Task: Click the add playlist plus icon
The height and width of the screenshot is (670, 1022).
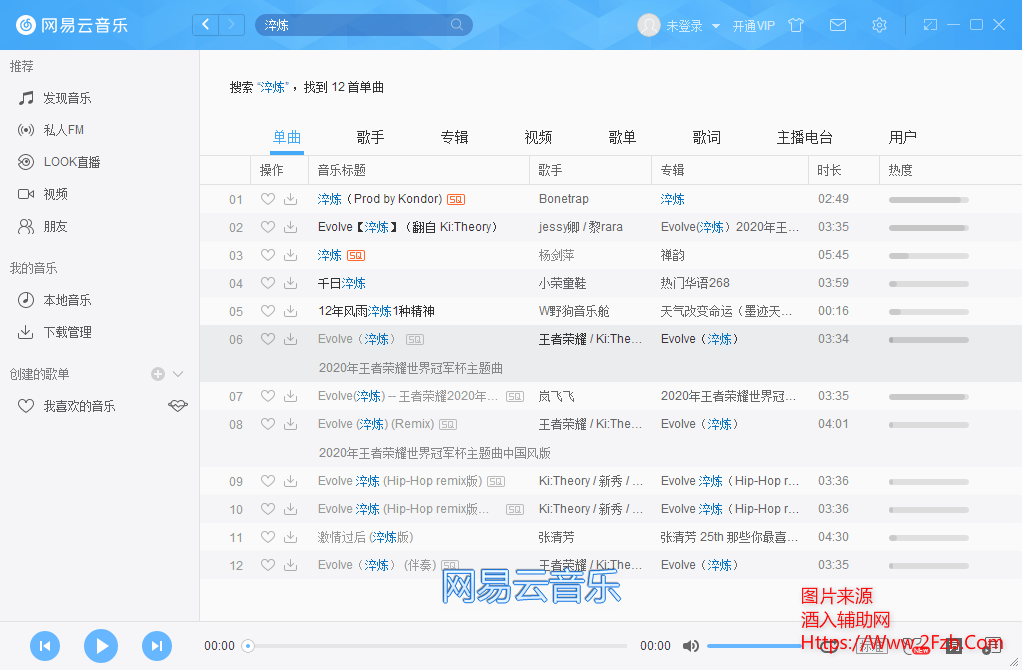Action: pyautogui.click(x=158, y=374)
